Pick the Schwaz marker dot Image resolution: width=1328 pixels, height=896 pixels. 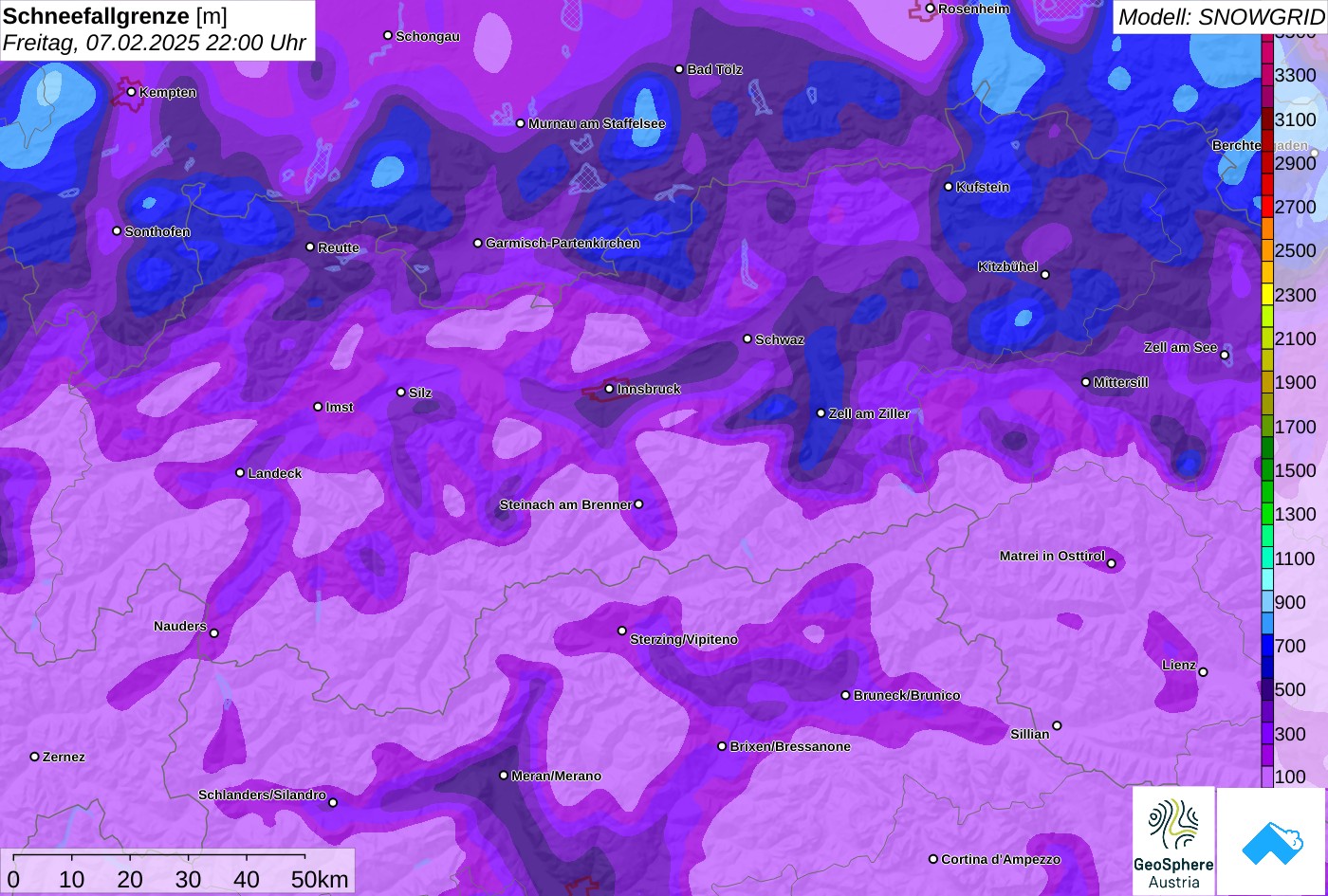[x=747, y=338]
